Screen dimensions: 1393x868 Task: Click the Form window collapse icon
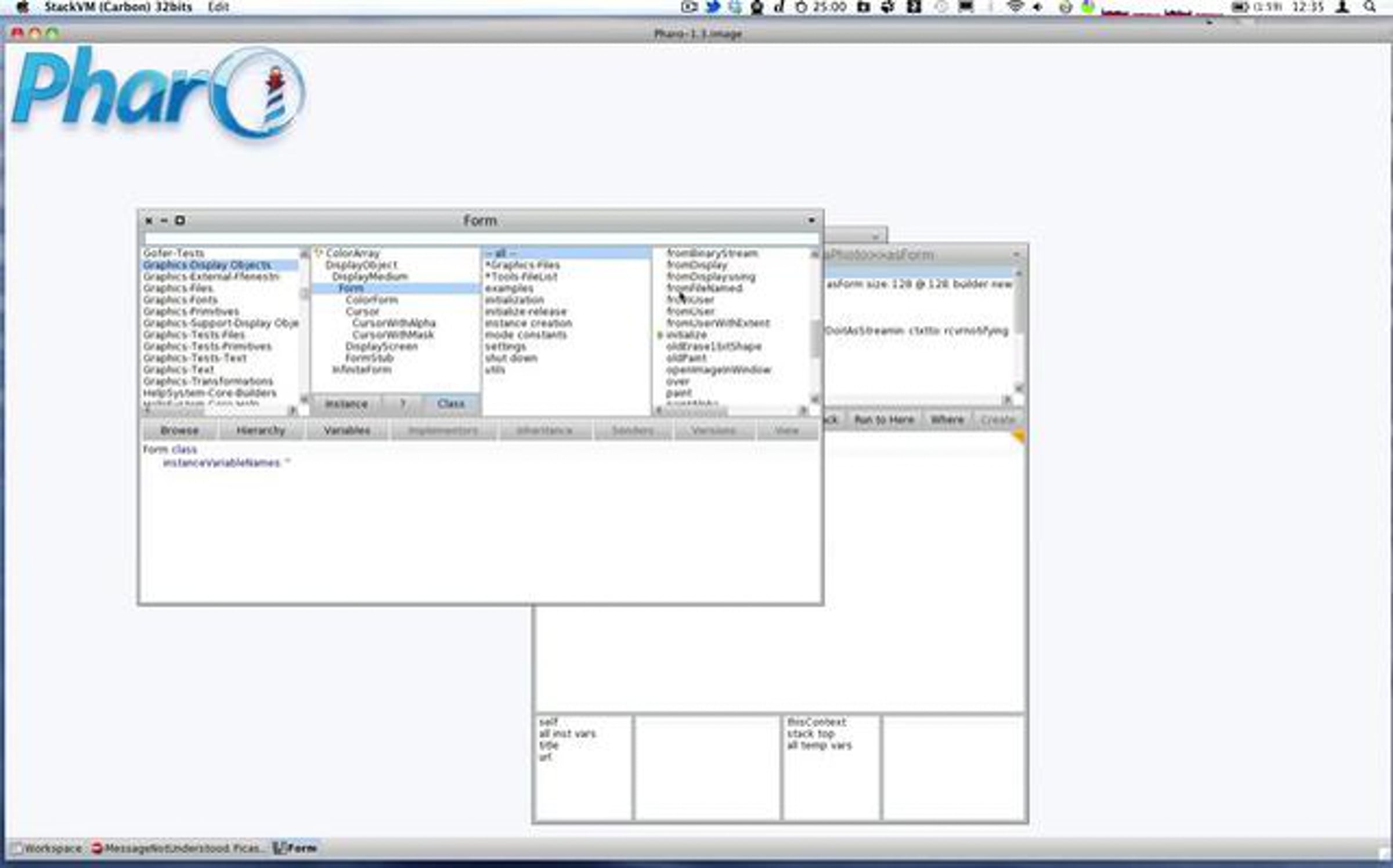164,220
